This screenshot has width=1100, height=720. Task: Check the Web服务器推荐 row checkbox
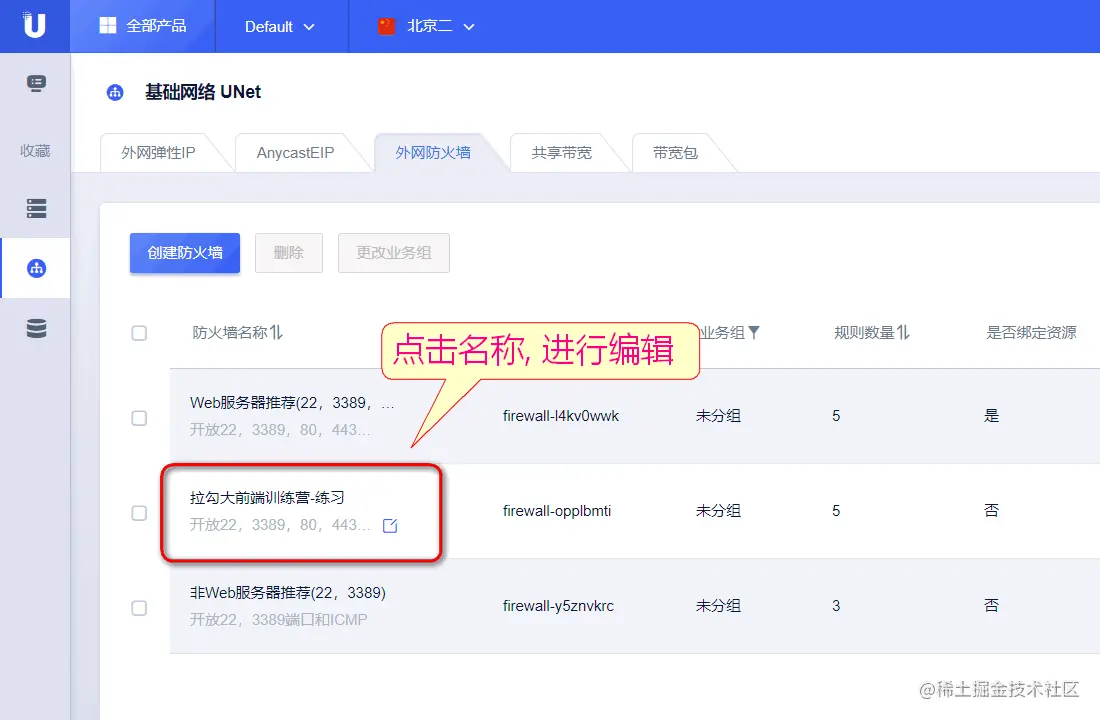coord(139,418)
